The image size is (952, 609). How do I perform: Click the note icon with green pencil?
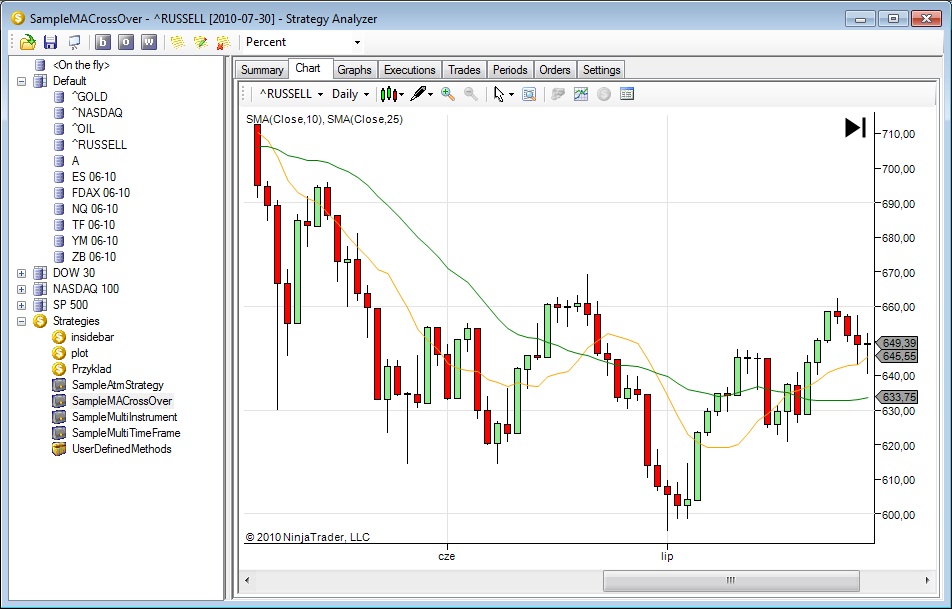point(200,42)
